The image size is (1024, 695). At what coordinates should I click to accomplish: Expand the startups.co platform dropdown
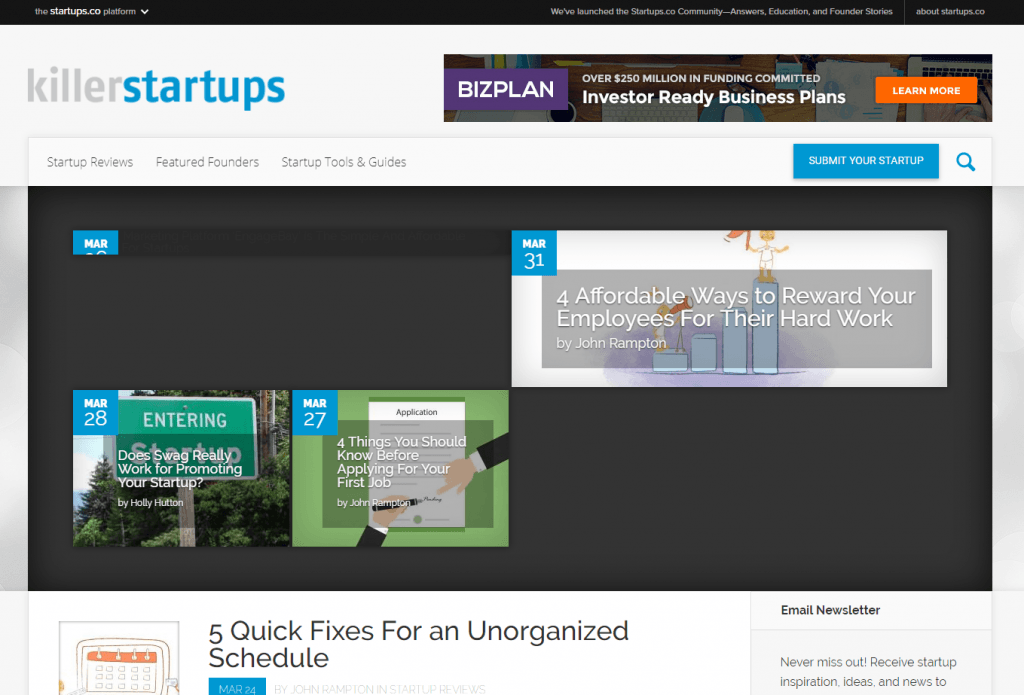pyautogui.click(x=92, y=12)
